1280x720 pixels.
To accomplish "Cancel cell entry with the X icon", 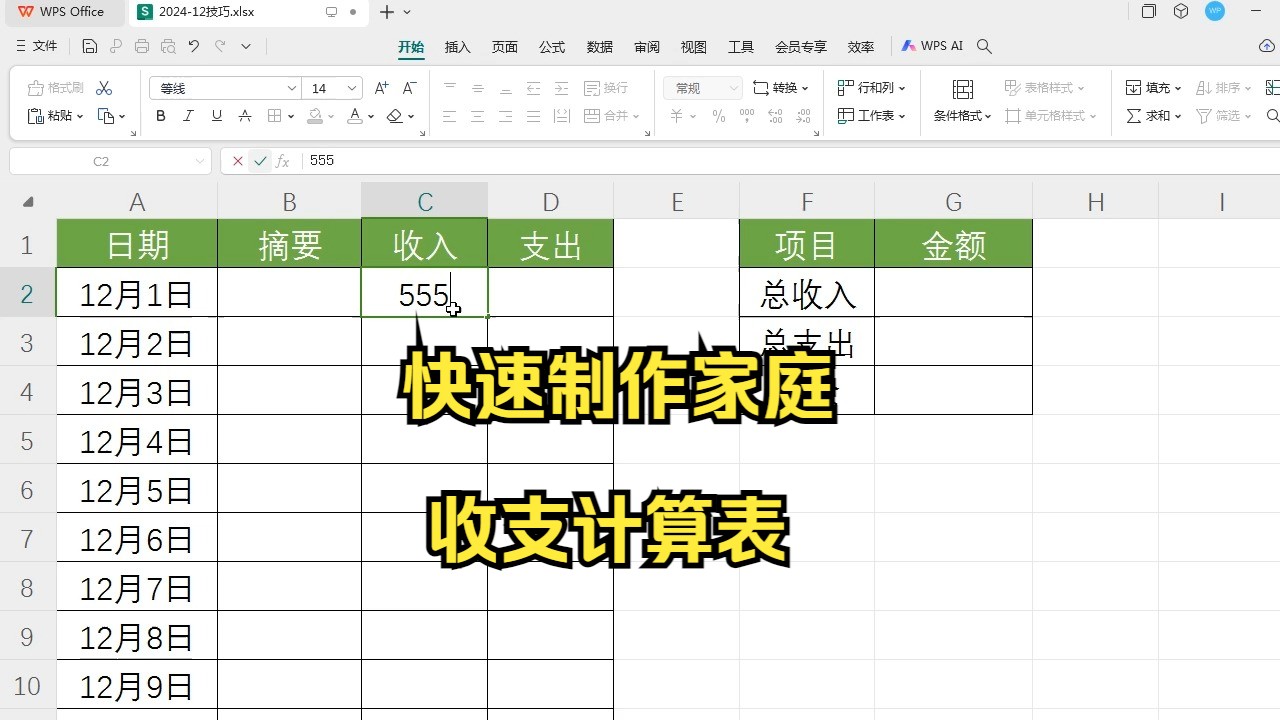I will click(x=236, y=160).
